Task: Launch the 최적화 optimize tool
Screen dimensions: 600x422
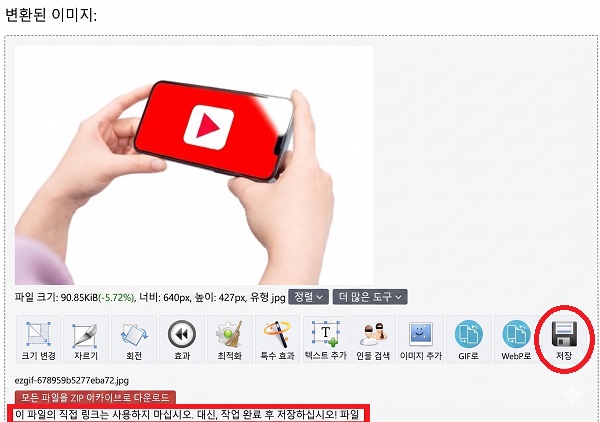Action: (230, 339)
